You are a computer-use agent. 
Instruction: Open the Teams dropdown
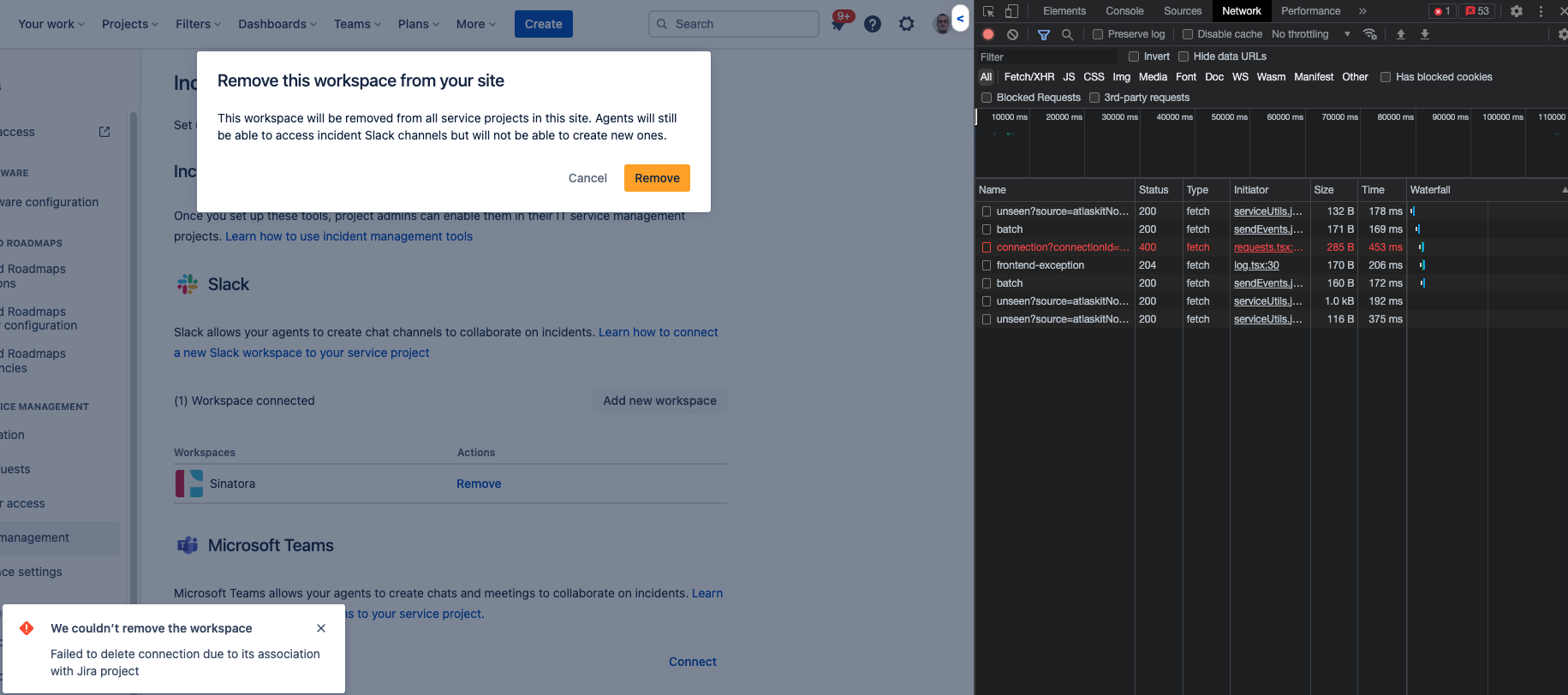tap(357, 24)
